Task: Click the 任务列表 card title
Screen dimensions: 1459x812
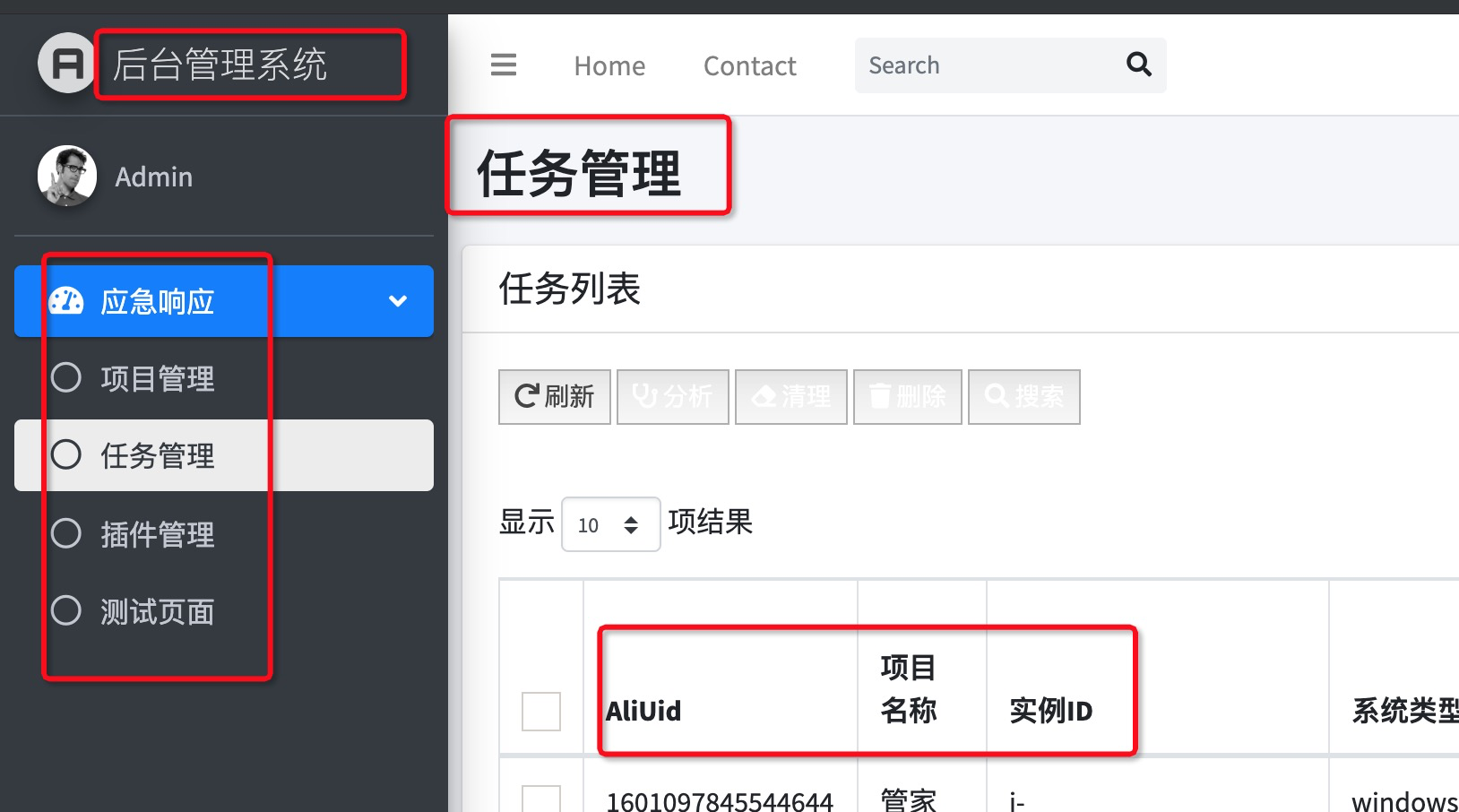Action: [570, 289]
